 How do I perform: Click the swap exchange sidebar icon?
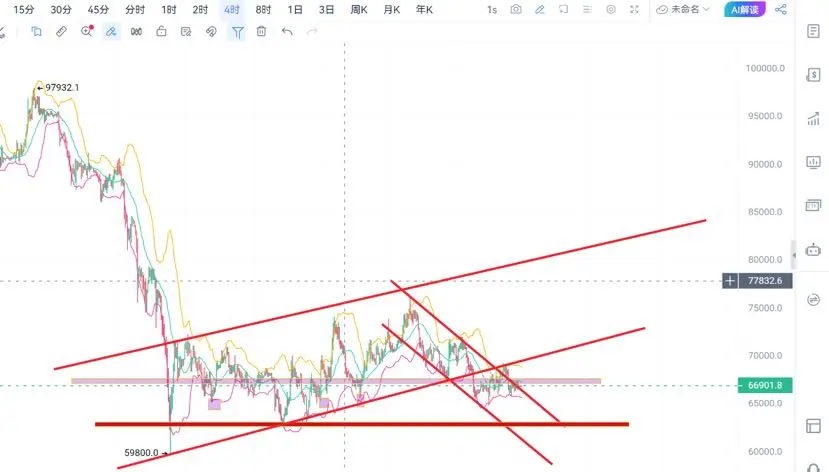point(814,300)
